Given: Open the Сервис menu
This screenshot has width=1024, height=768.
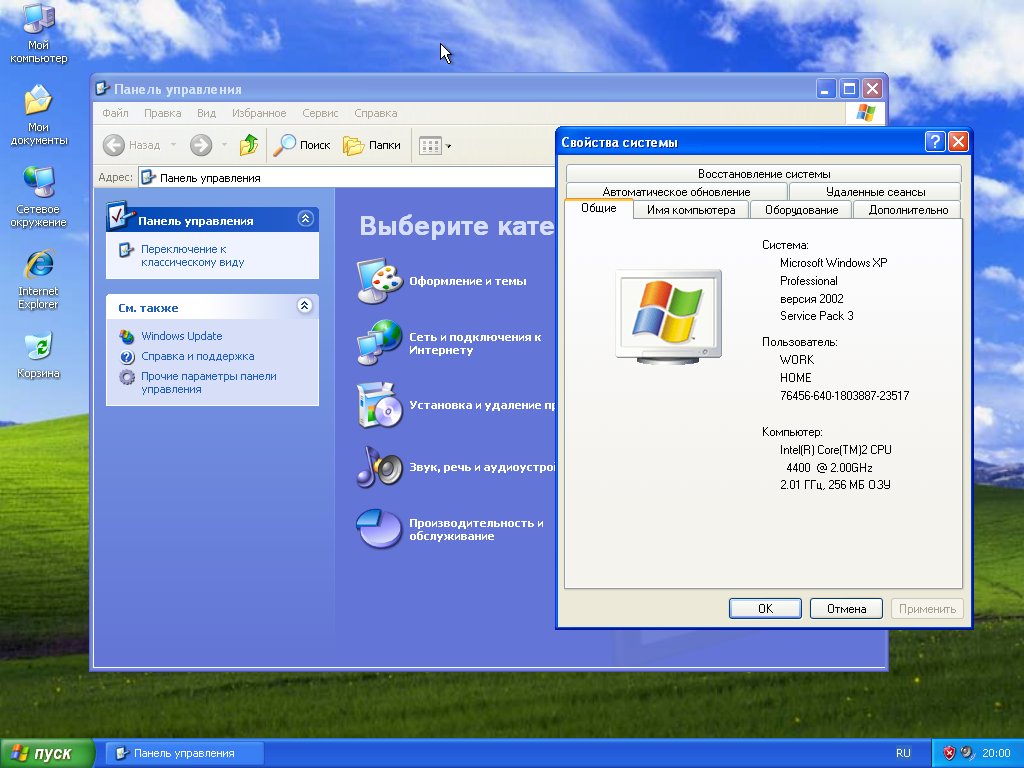Looking at the screenshot, I should click(320, 113).
